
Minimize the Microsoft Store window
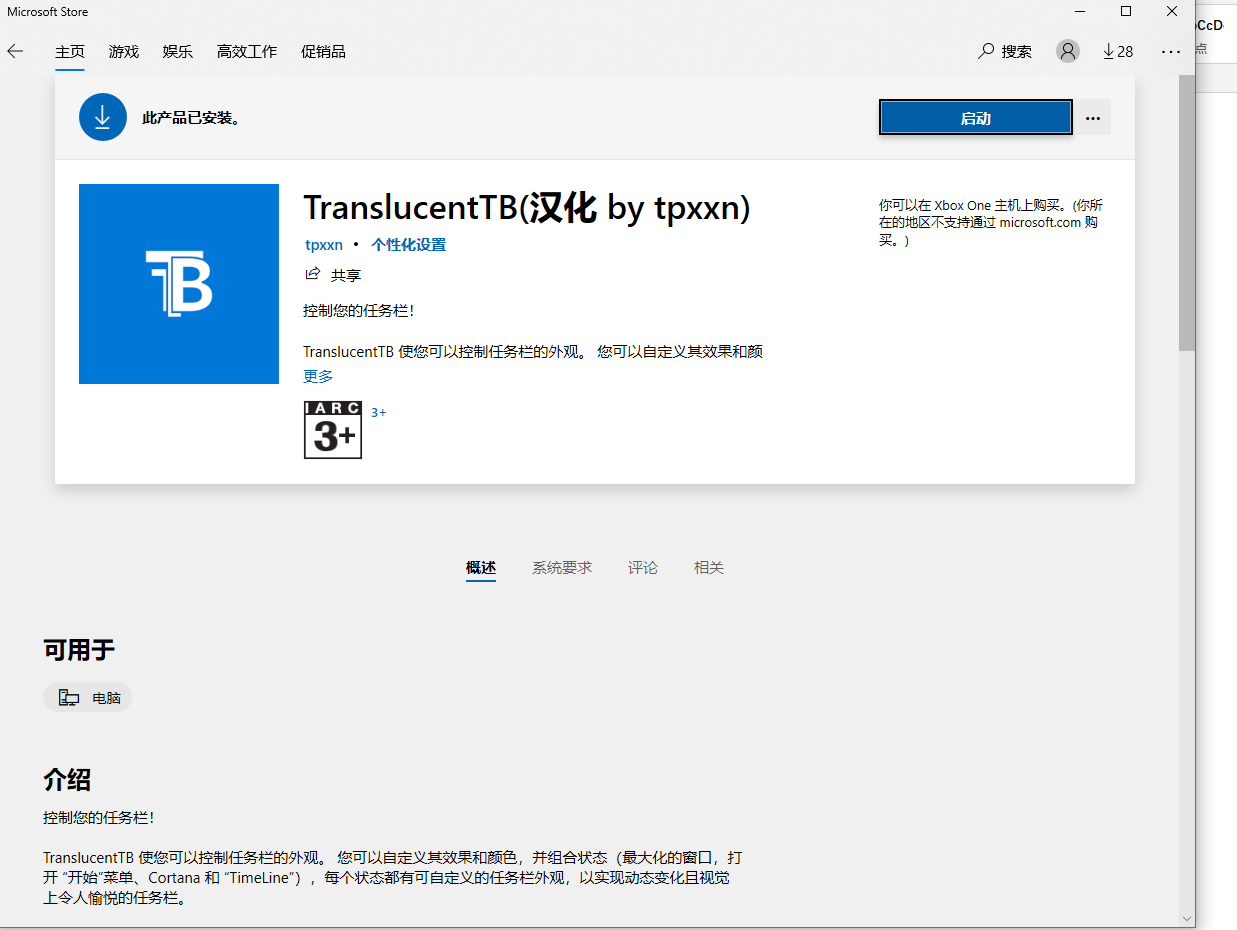pyautogui.click(x=1080, y=12)
